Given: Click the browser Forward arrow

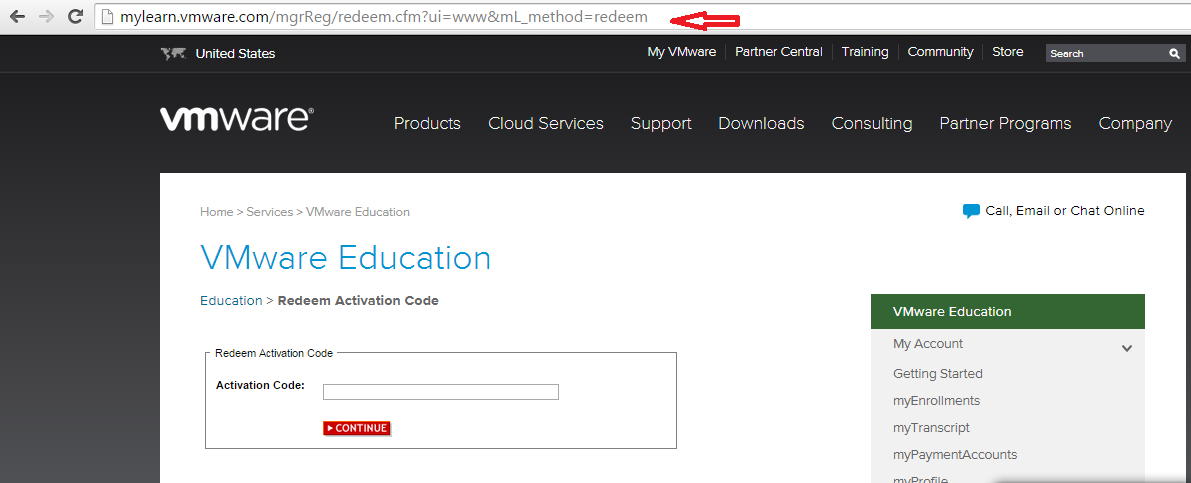Looking at the screenshot, I should (x=46, y=17).
